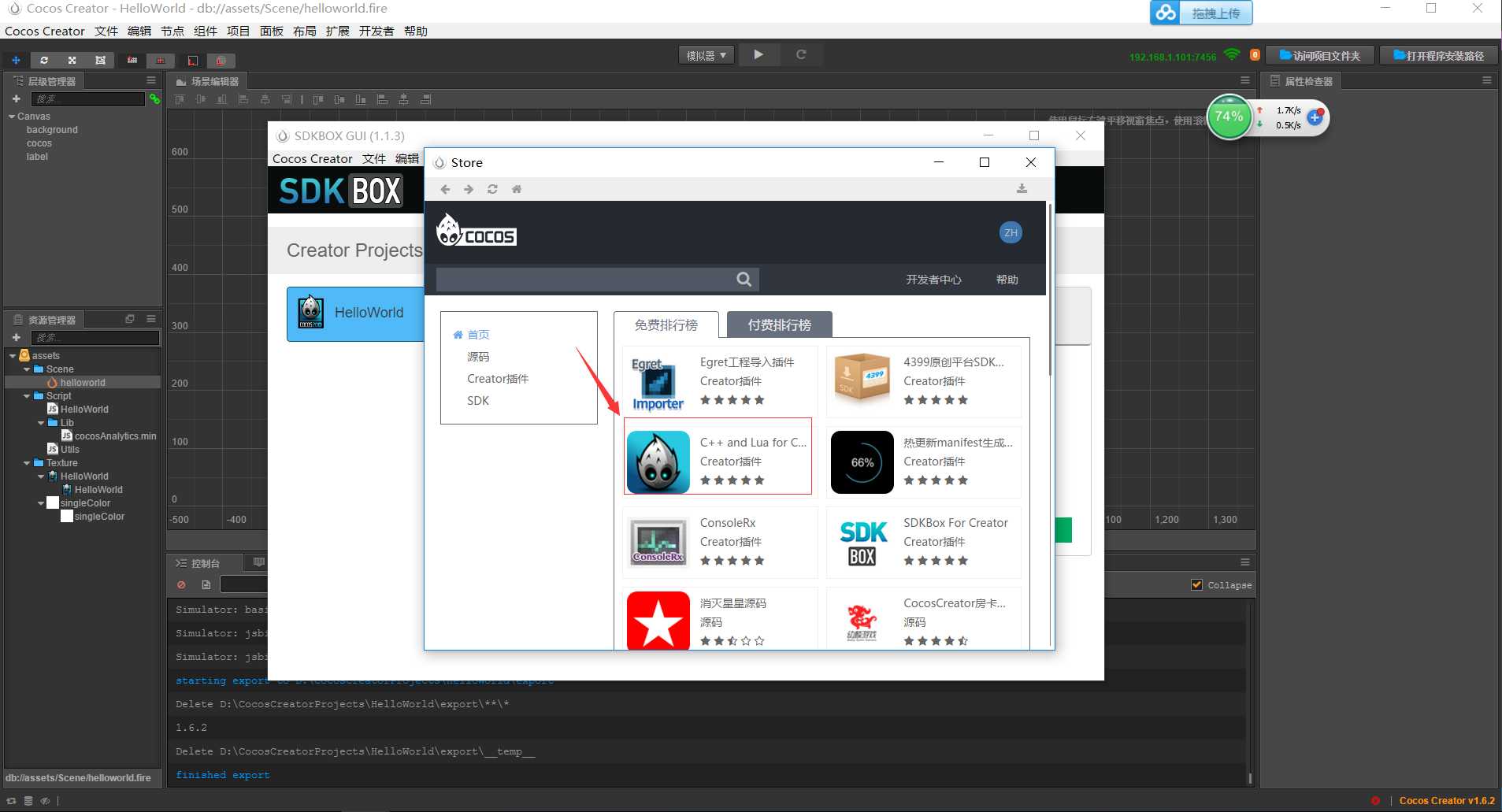Click 开发者中心 link in Store

coord(933,280)
